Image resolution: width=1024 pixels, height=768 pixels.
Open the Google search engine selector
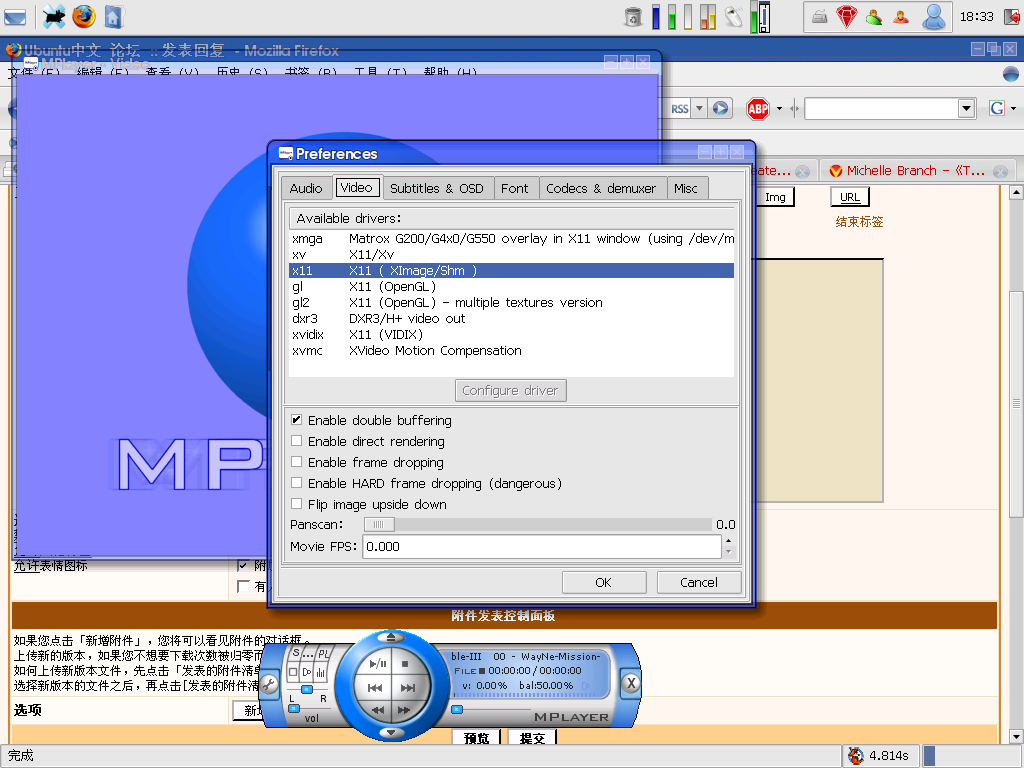1002,108
